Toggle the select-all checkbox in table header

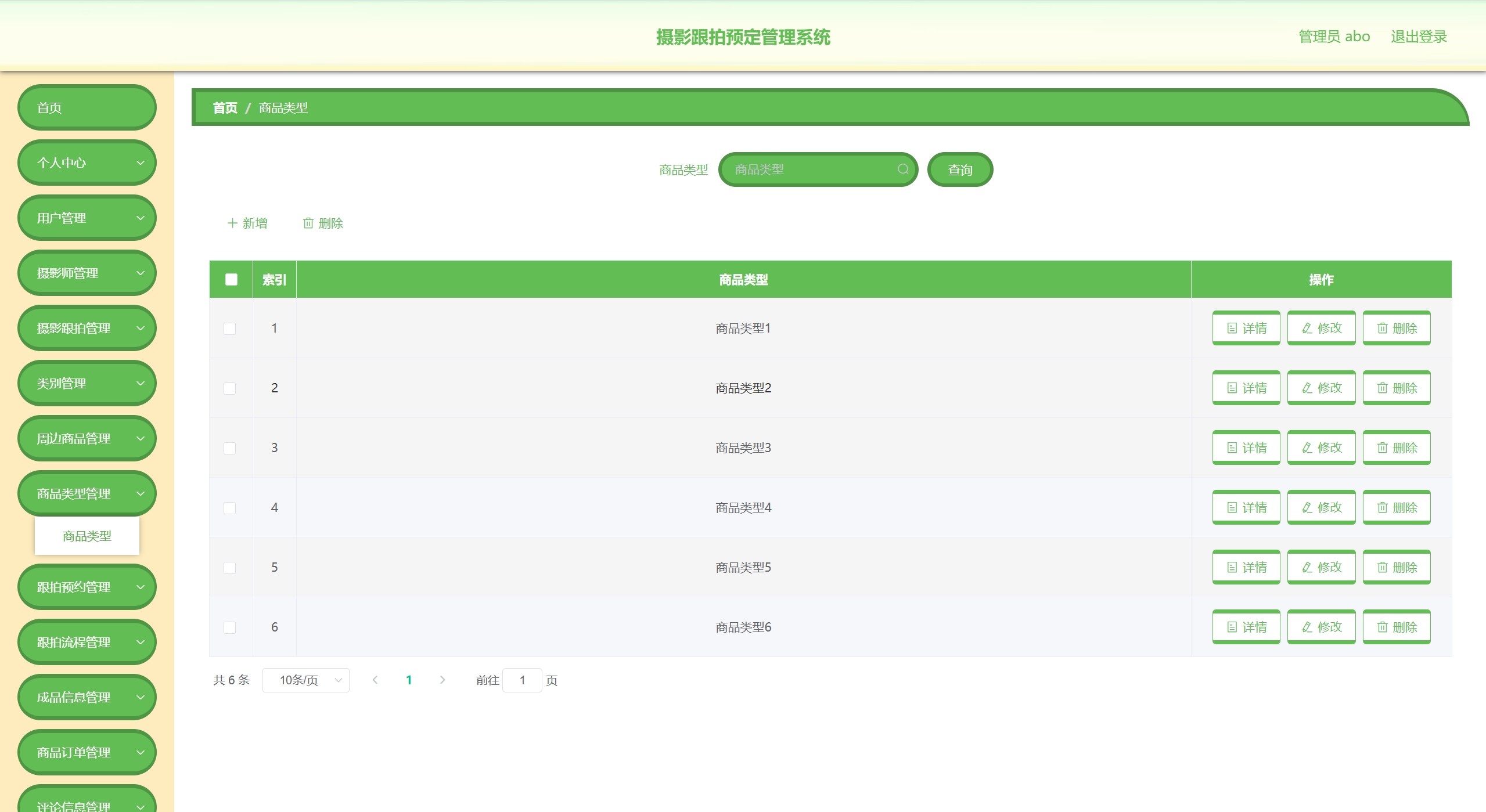tap(231, 280)
